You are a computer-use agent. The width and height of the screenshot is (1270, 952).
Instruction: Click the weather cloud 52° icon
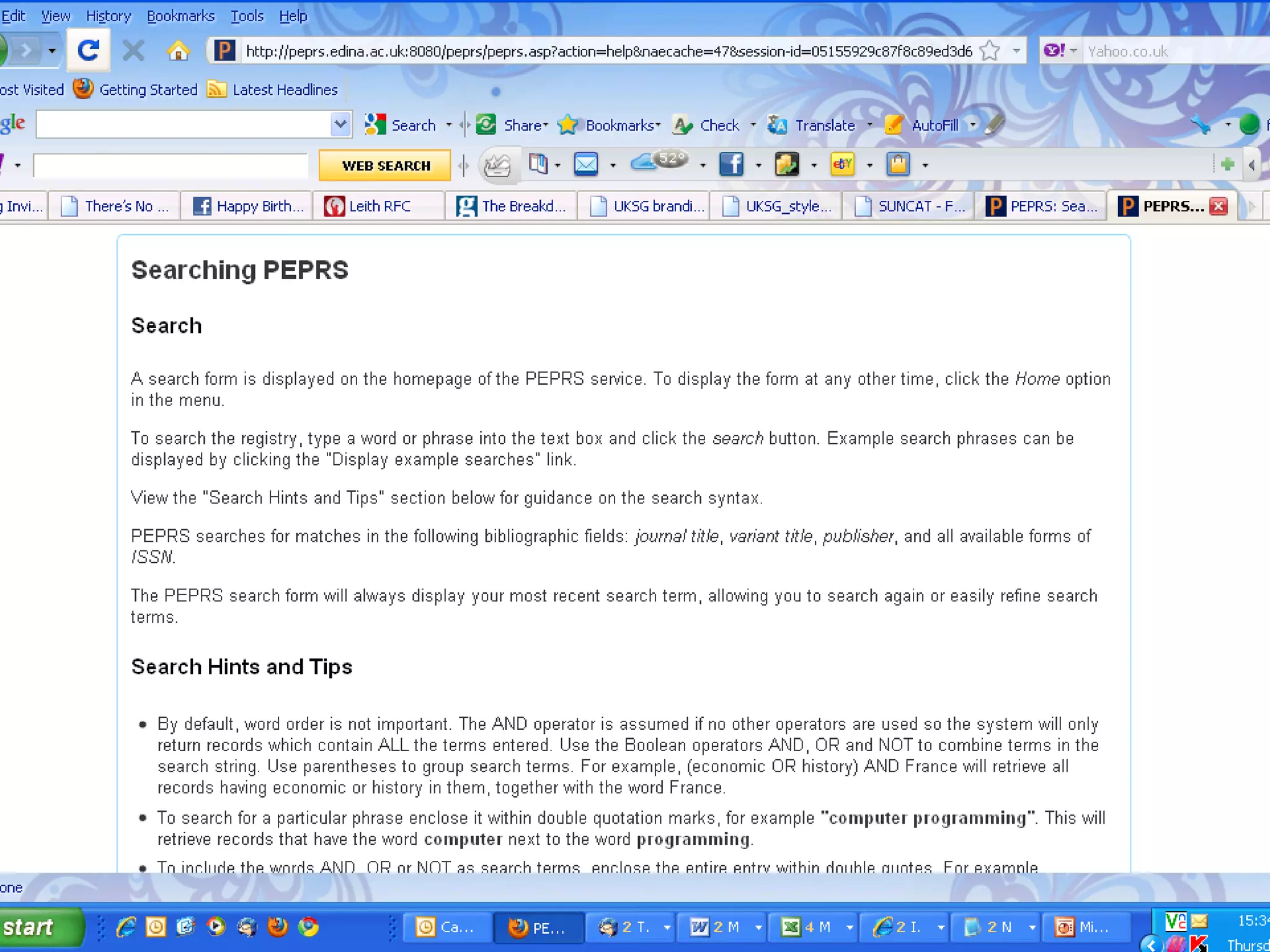pyautogui.click(x=659, y=162)
